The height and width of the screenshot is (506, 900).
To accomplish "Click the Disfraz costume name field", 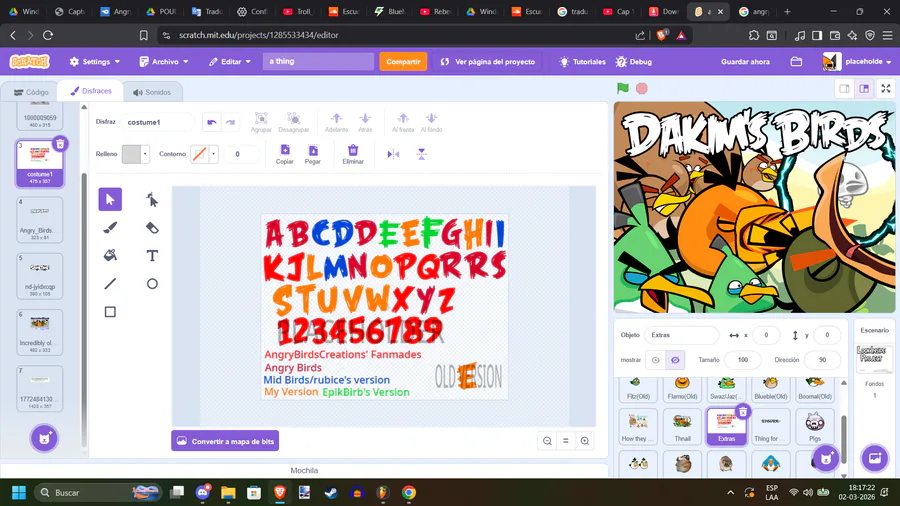I will (157, 122).
